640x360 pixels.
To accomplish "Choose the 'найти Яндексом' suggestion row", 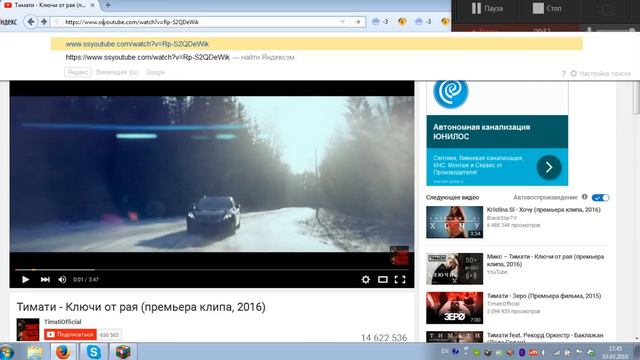I will [316, 58].
